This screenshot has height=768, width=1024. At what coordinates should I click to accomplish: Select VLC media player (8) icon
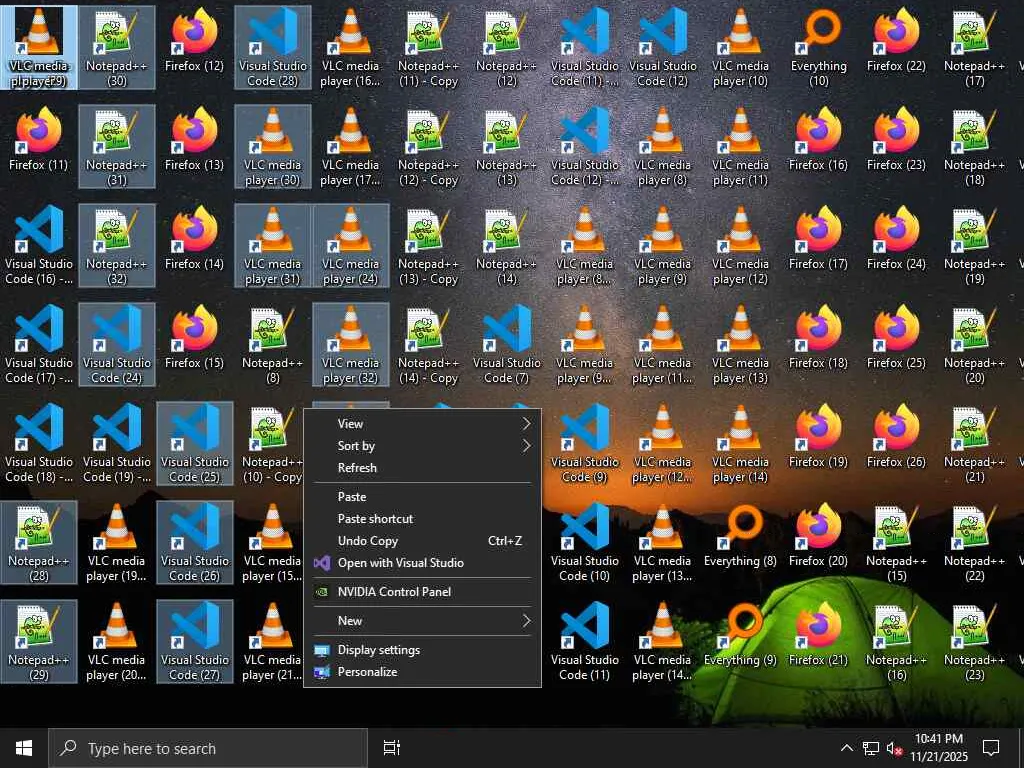tap(662, 146)
